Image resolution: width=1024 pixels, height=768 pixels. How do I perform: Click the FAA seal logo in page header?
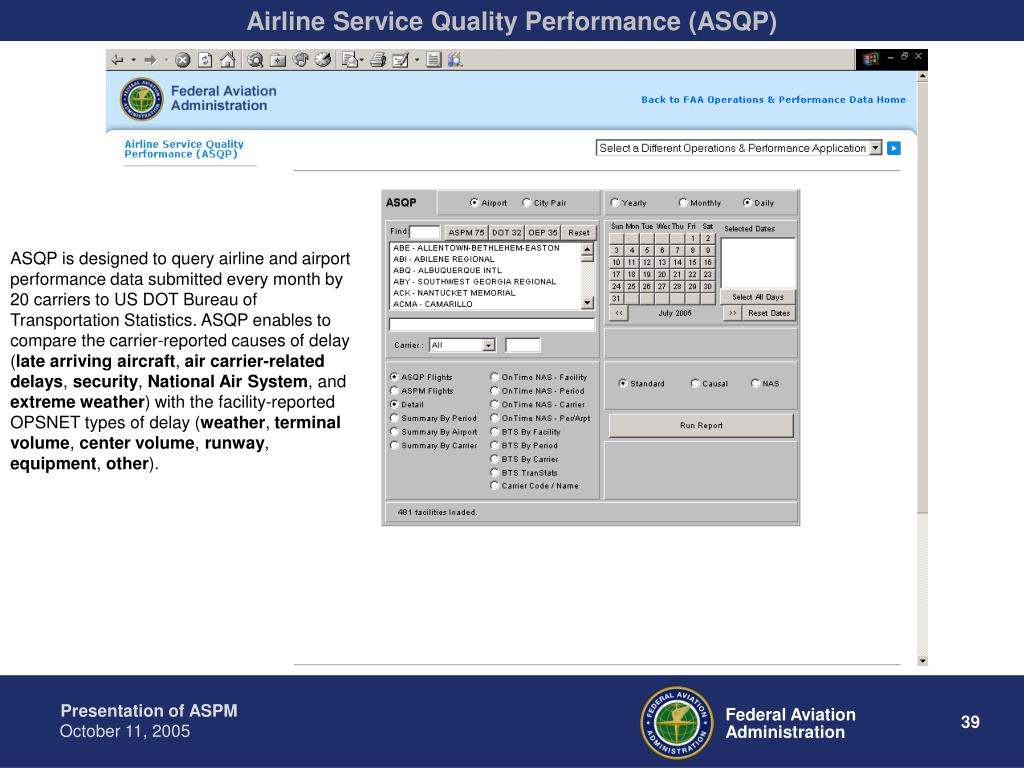point(141,99)
